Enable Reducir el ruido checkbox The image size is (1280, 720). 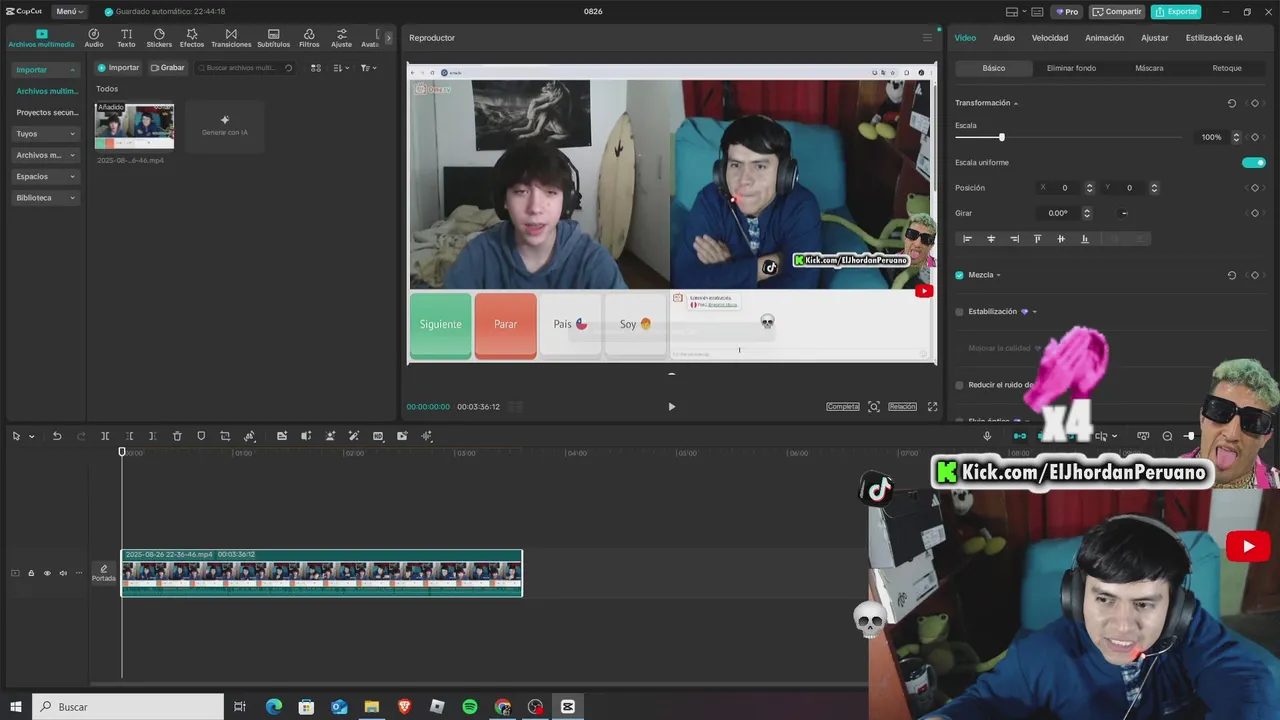(x=960, y=385)
